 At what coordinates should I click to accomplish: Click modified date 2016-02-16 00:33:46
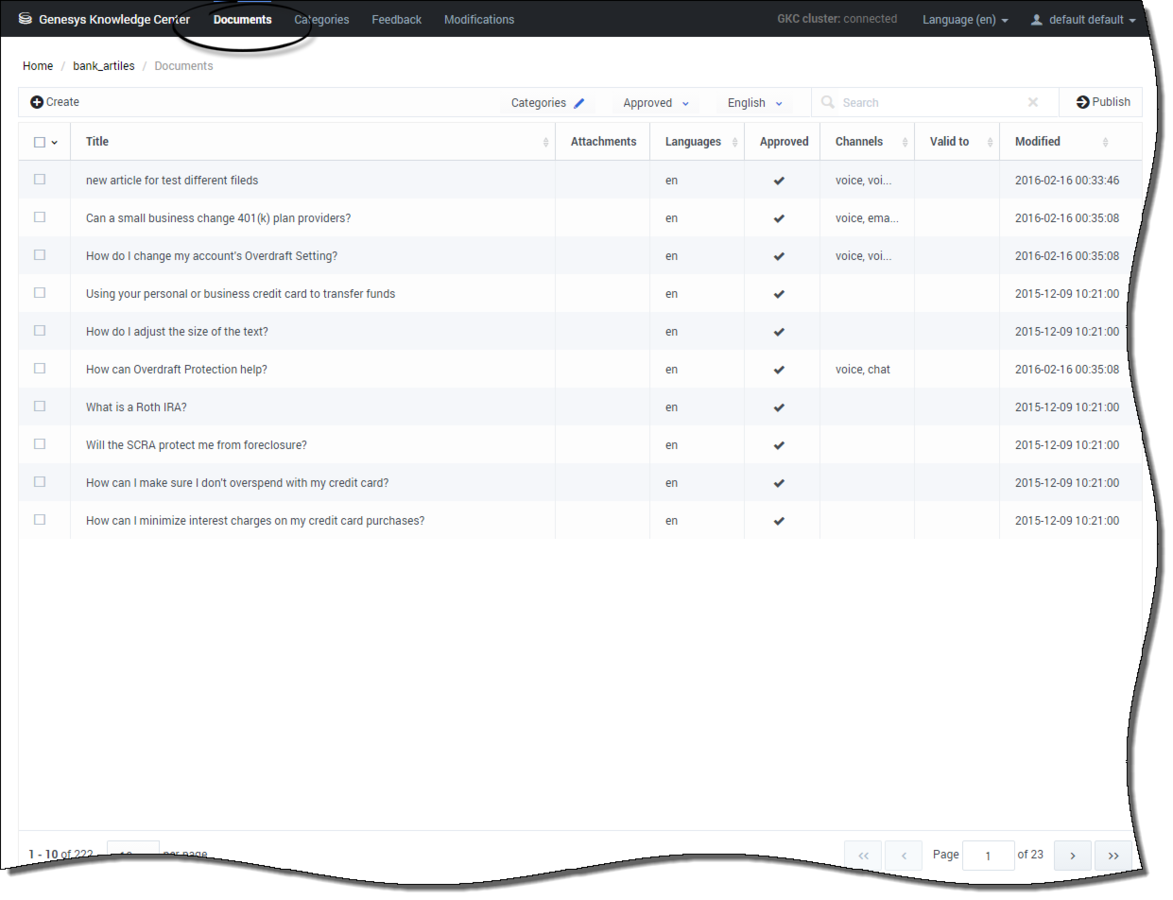[1067, 180]
